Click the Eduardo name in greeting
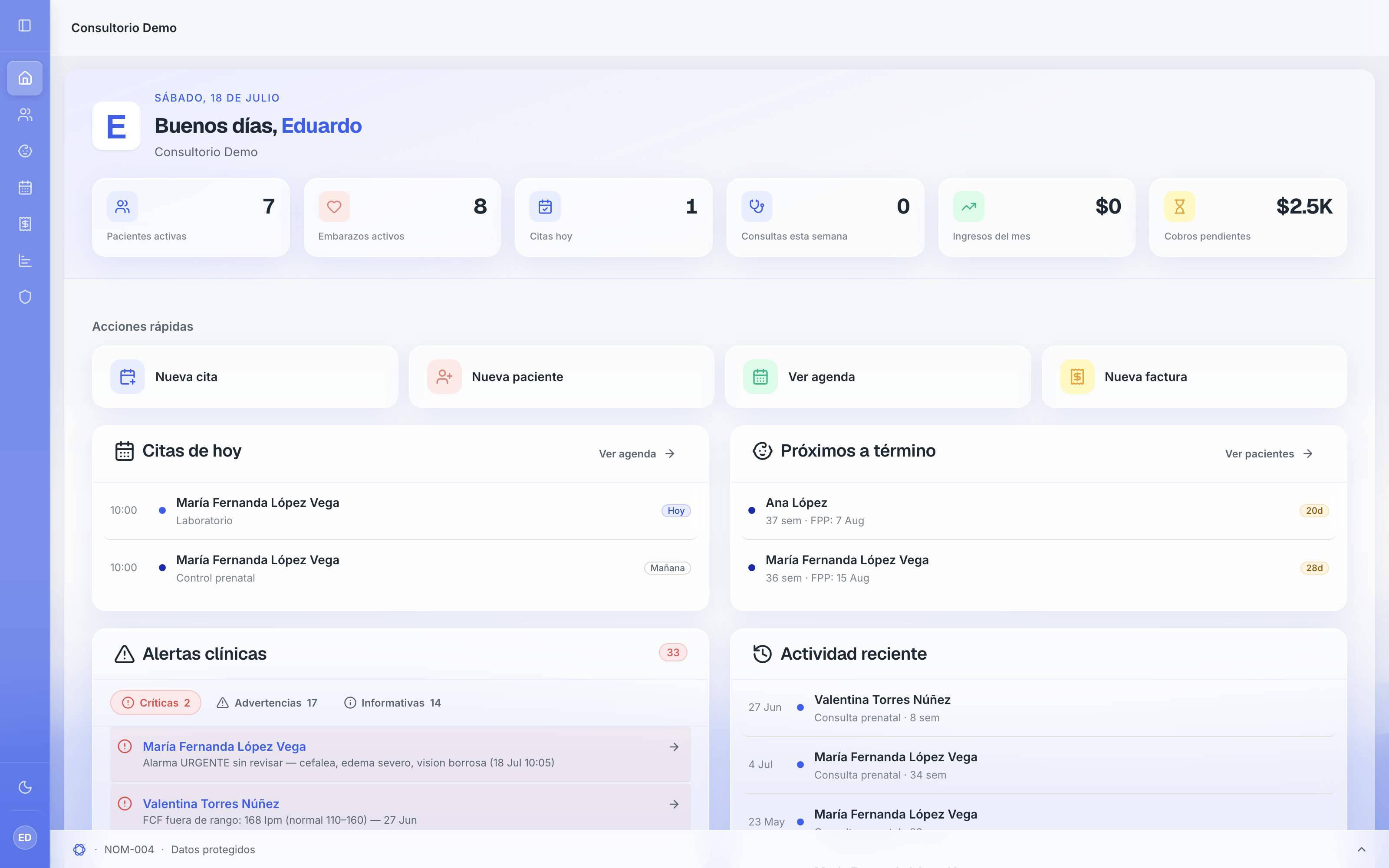This screenshot has height=868, width=1389. [321, 126]
